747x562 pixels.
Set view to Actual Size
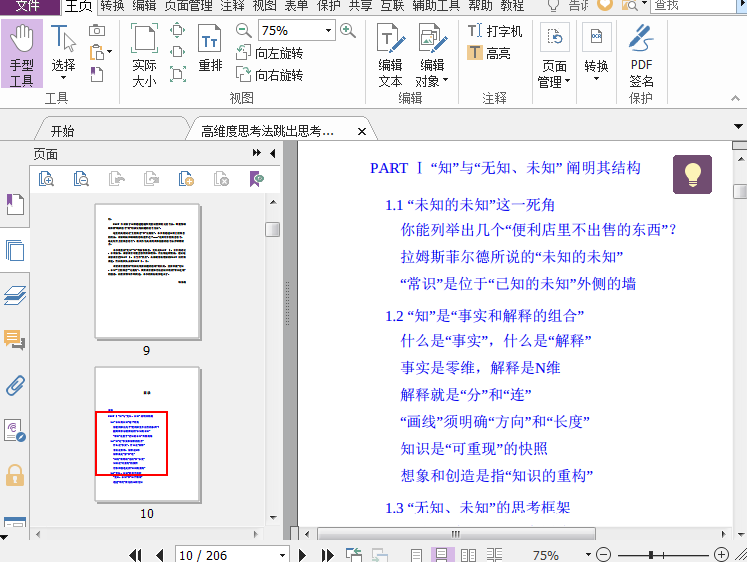coord(144,55)
